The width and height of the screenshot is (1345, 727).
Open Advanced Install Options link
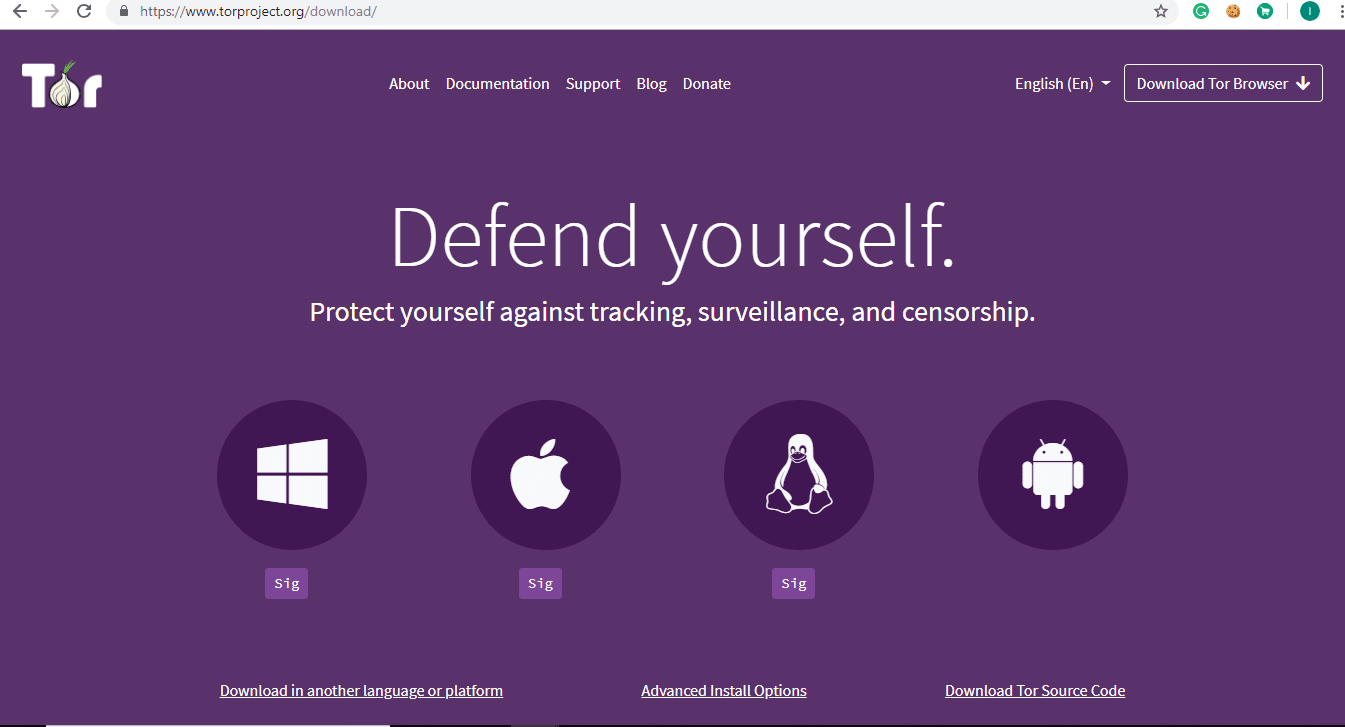tap(724, 691)
